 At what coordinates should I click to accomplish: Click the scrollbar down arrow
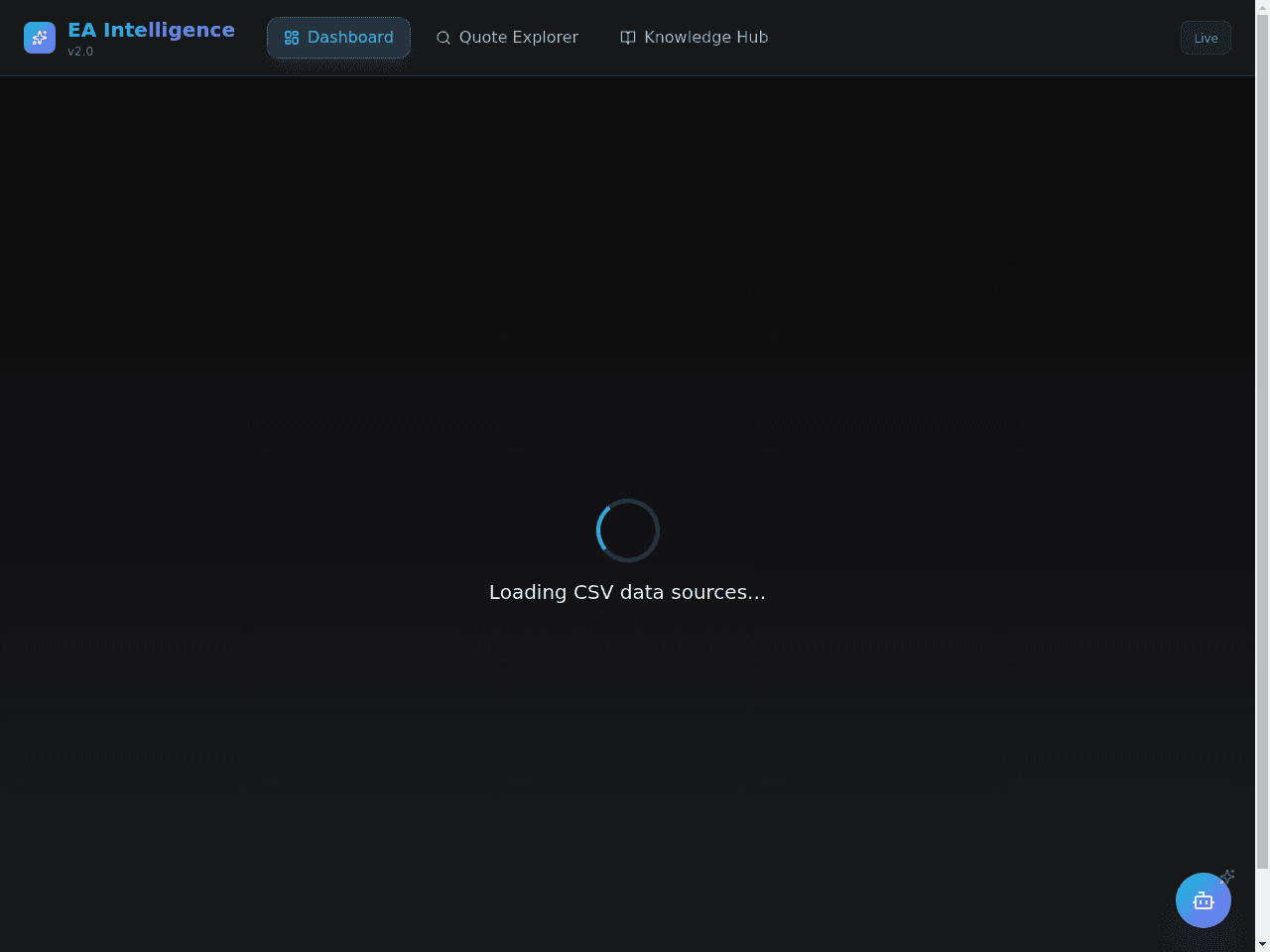[x=1262, y=944]
